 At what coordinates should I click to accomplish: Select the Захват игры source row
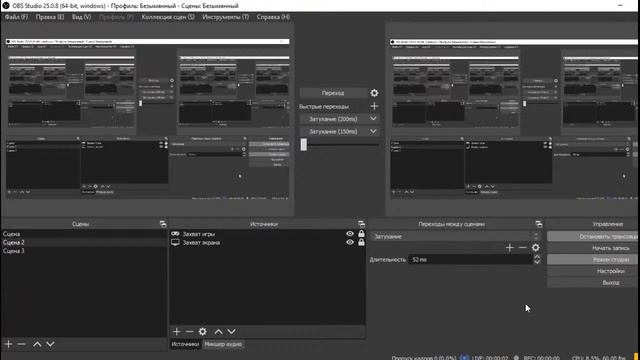(267, 234)
